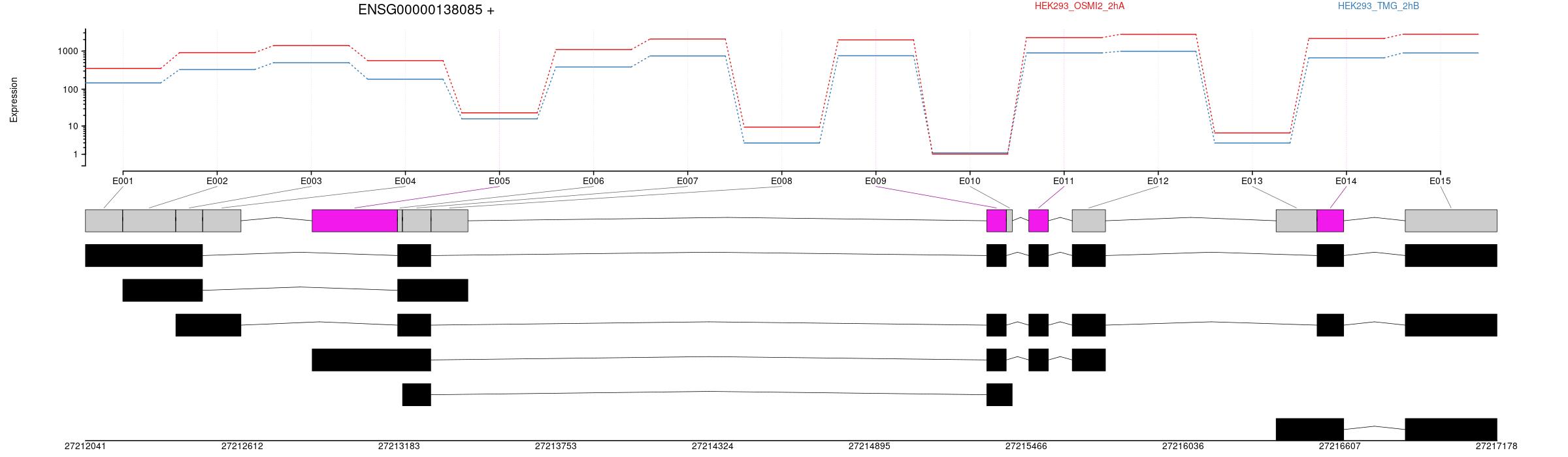The image size is (1568, 457).
Task: Click the coordinate label 27217178
Action: (1497, 447)
